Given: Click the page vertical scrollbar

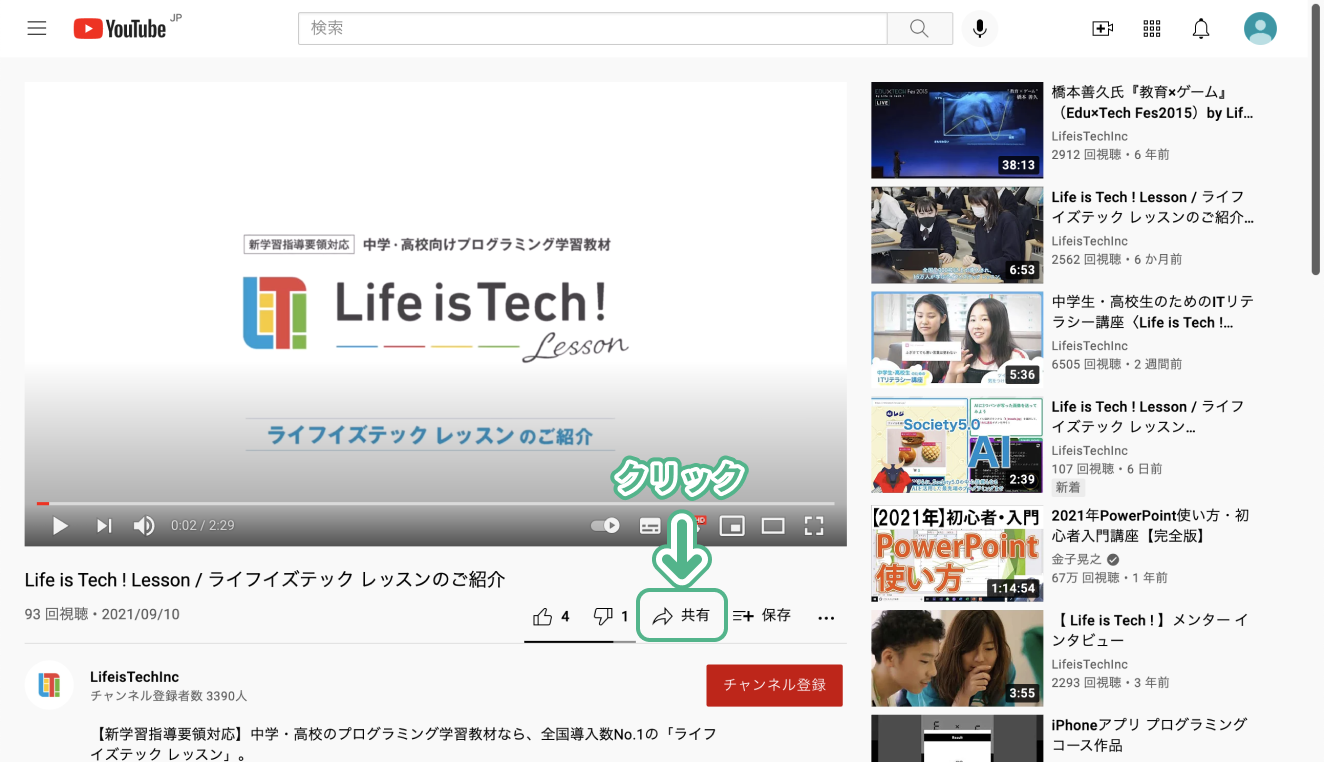Looking at the screenshot, I should click(x=1316, y=140).
